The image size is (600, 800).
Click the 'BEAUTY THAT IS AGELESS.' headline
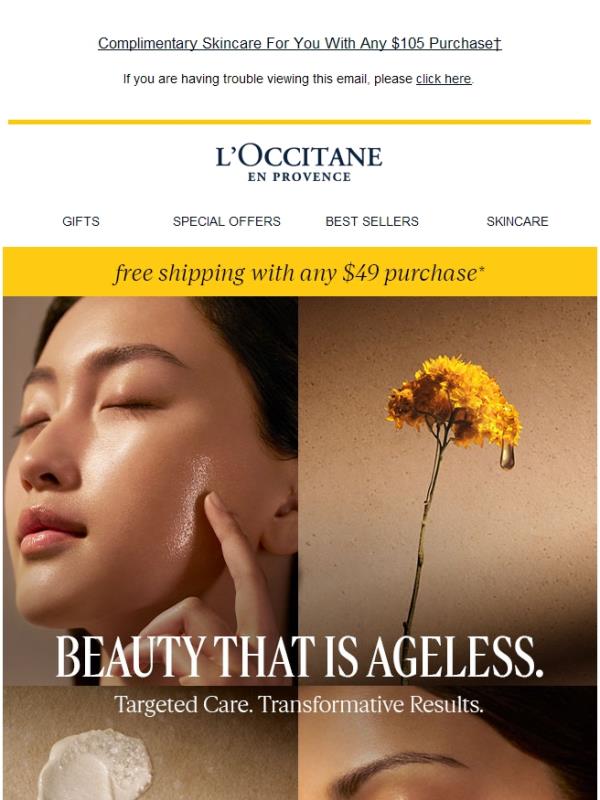[x=299, y=657]
